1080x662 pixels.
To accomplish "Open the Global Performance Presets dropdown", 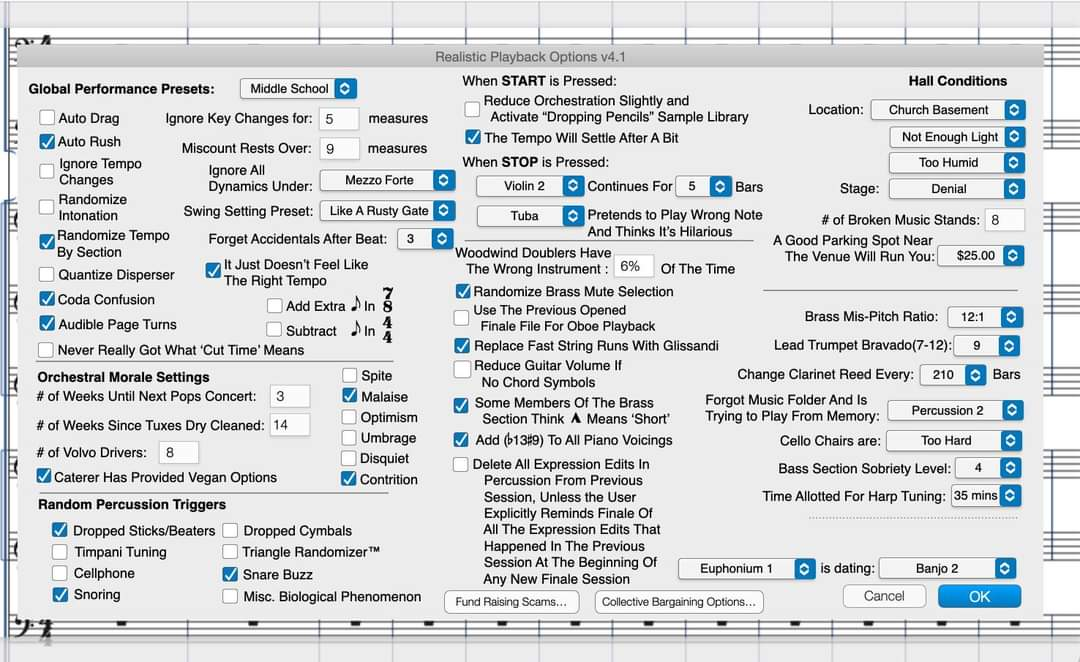I will pyautogui.click(x=298, y=89).
